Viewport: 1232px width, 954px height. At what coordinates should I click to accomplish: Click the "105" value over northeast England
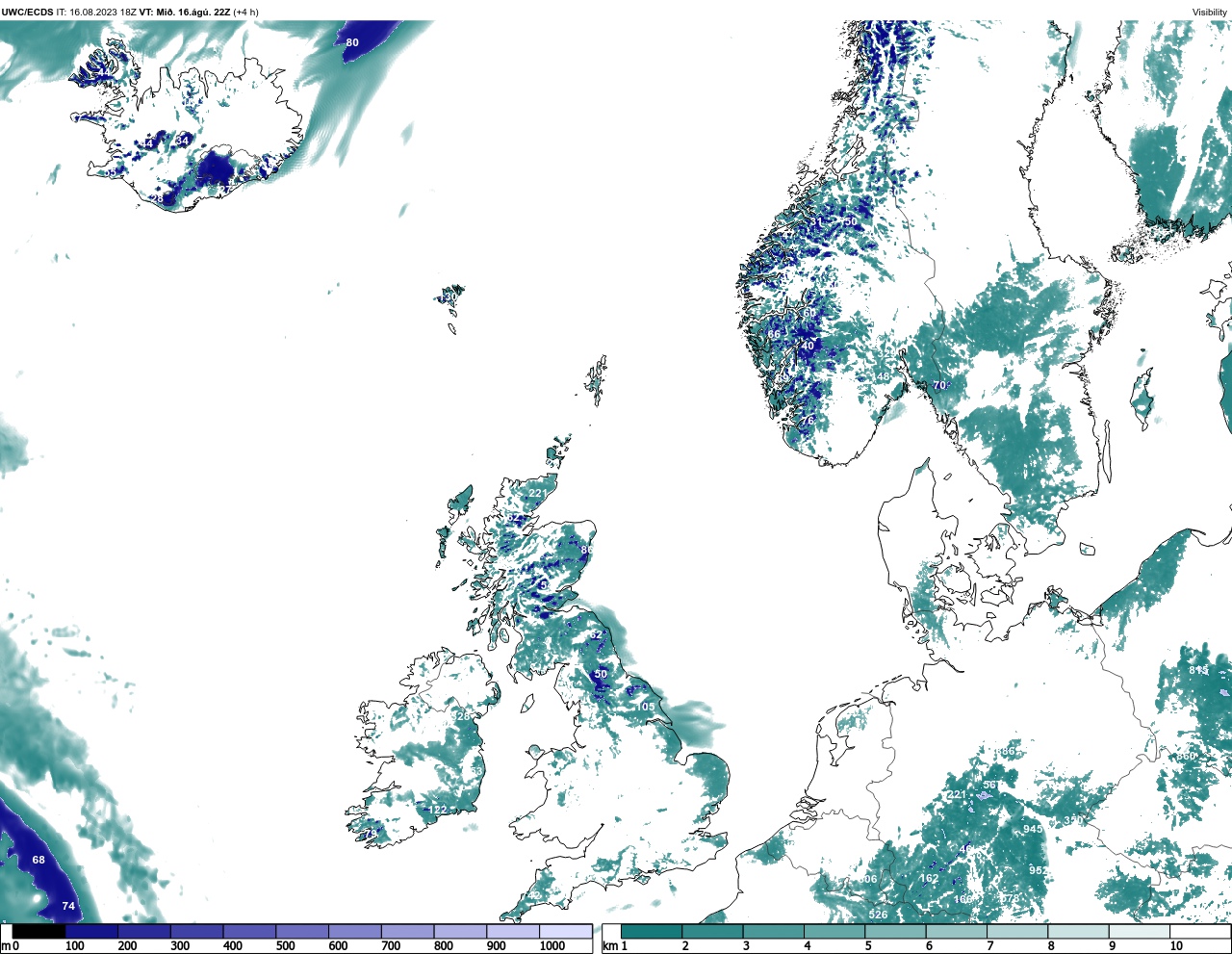(x=645, y=707)
